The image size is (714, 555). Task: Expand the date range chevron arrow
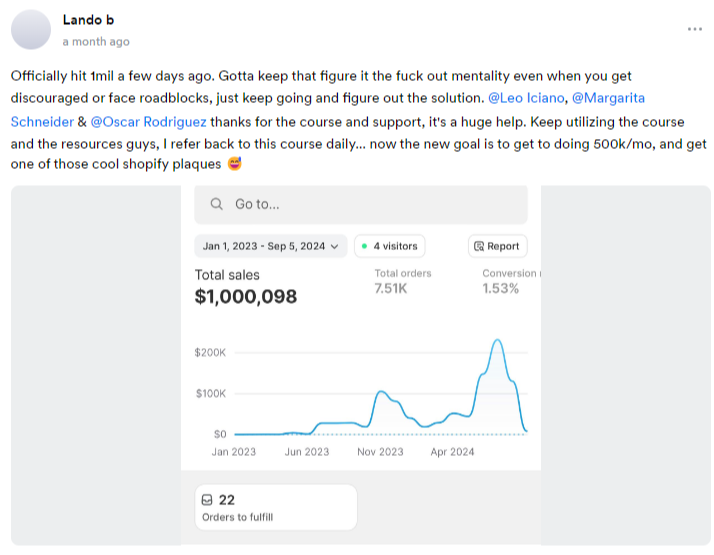(334, 246)
